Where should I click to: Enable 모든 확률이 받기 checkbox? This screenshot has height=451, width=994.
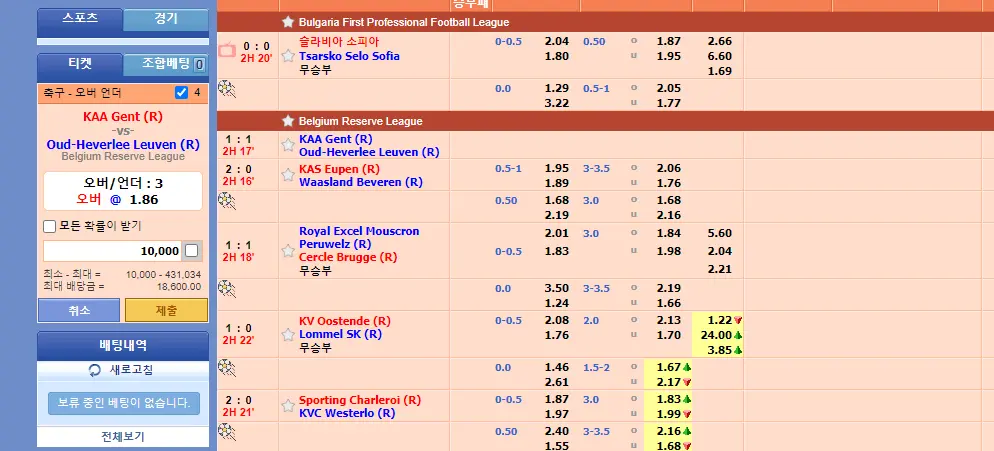(x=49, y=226)
